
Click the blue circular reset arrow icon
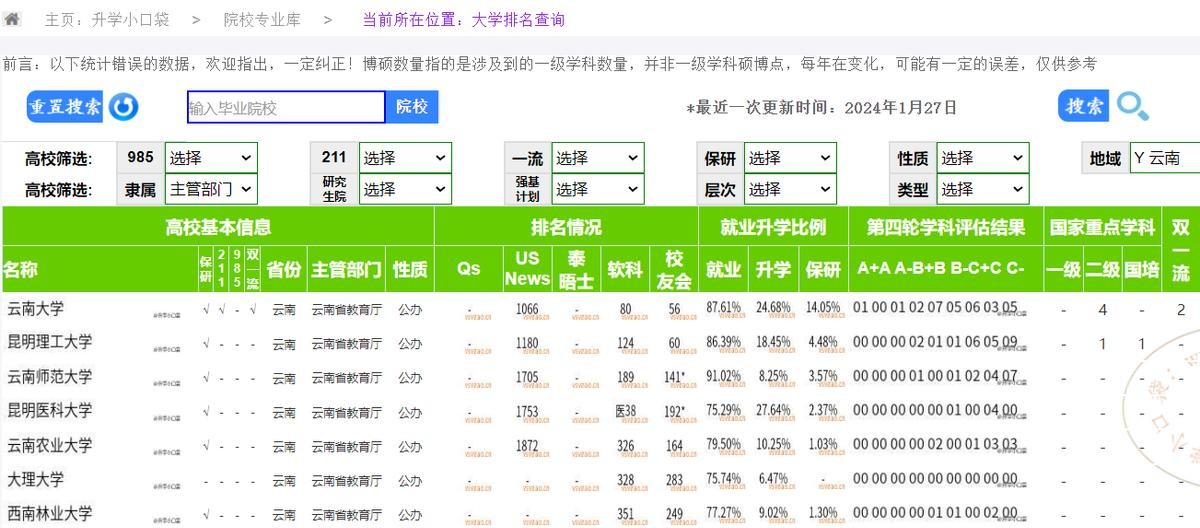[124, 107]
